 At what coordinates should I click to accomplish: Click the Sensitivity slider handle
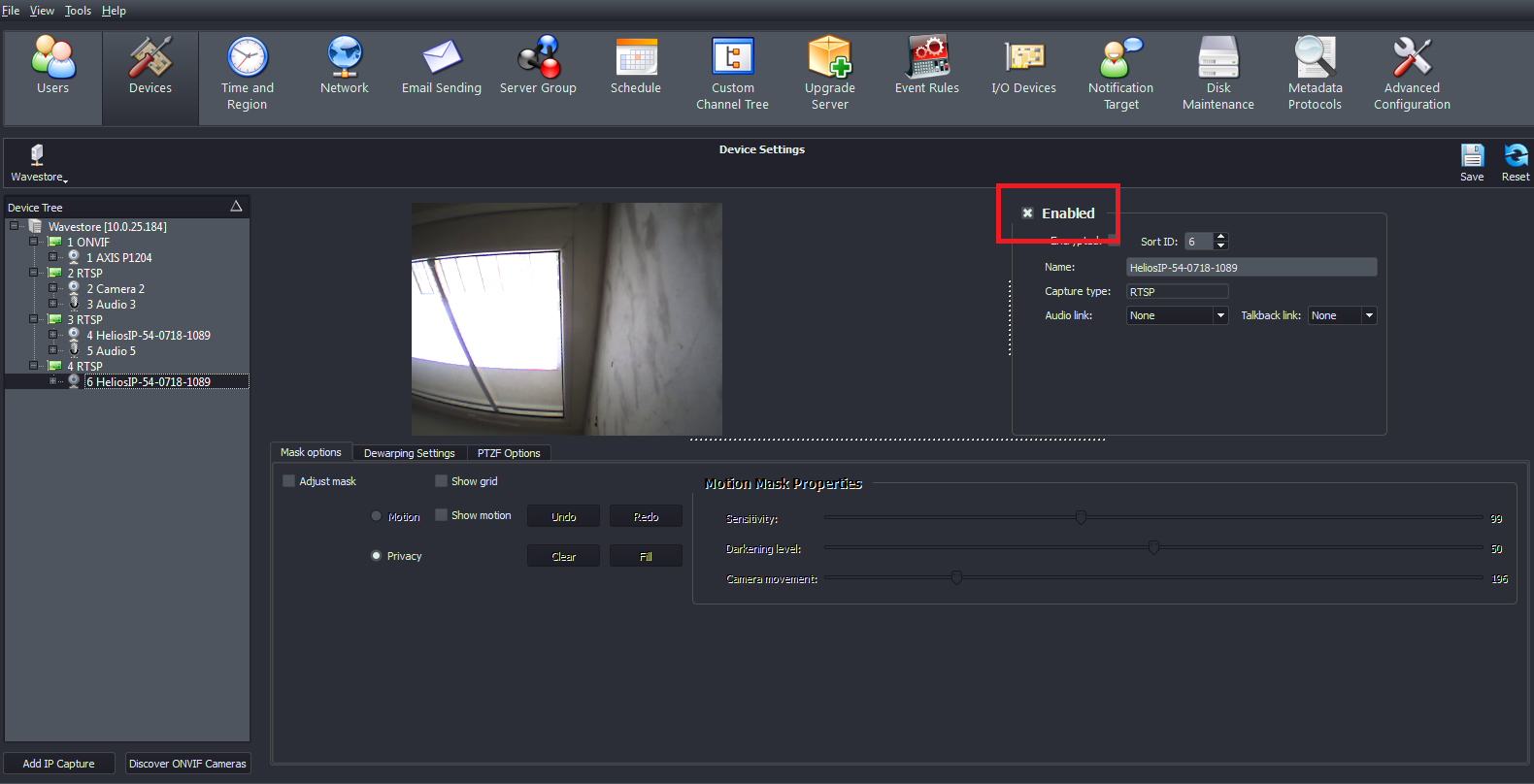point(1081,518)
